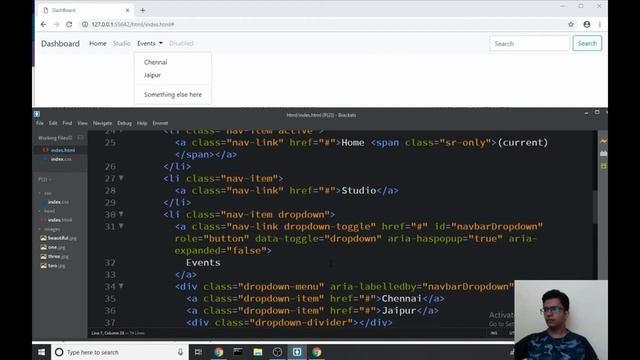The image size is (640, 360).
Task: Open beautiful.jpg in the Brackets file tree
Action: [x=58, y=238]
